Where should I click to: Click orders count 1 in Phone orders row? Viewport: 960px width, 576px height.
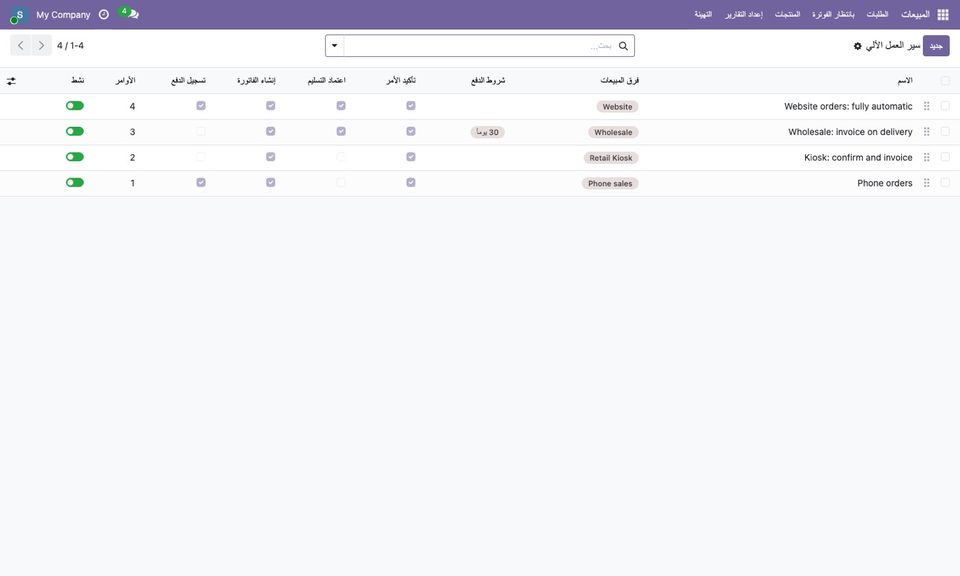tap(132, 184)
